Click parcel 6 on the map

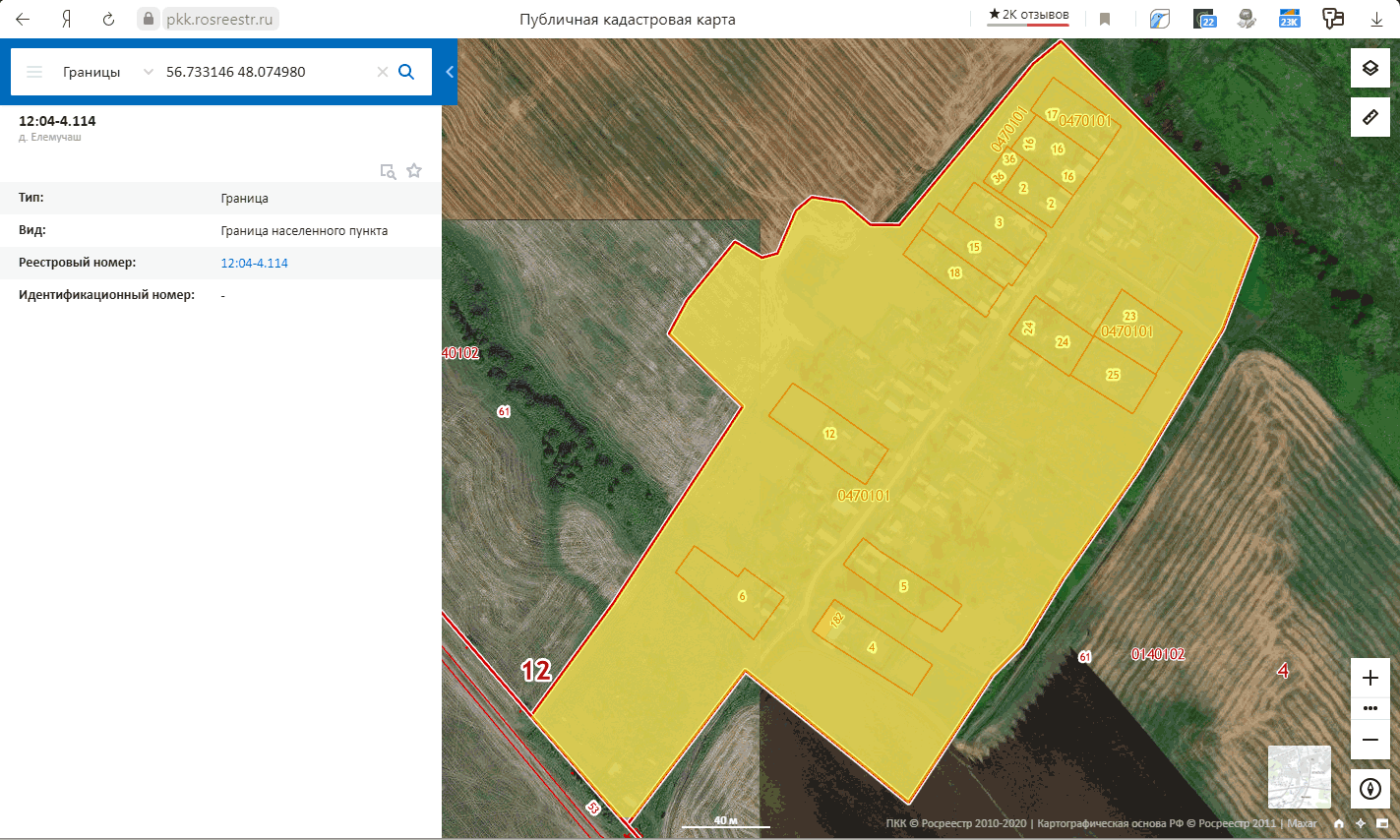(742, 596)
